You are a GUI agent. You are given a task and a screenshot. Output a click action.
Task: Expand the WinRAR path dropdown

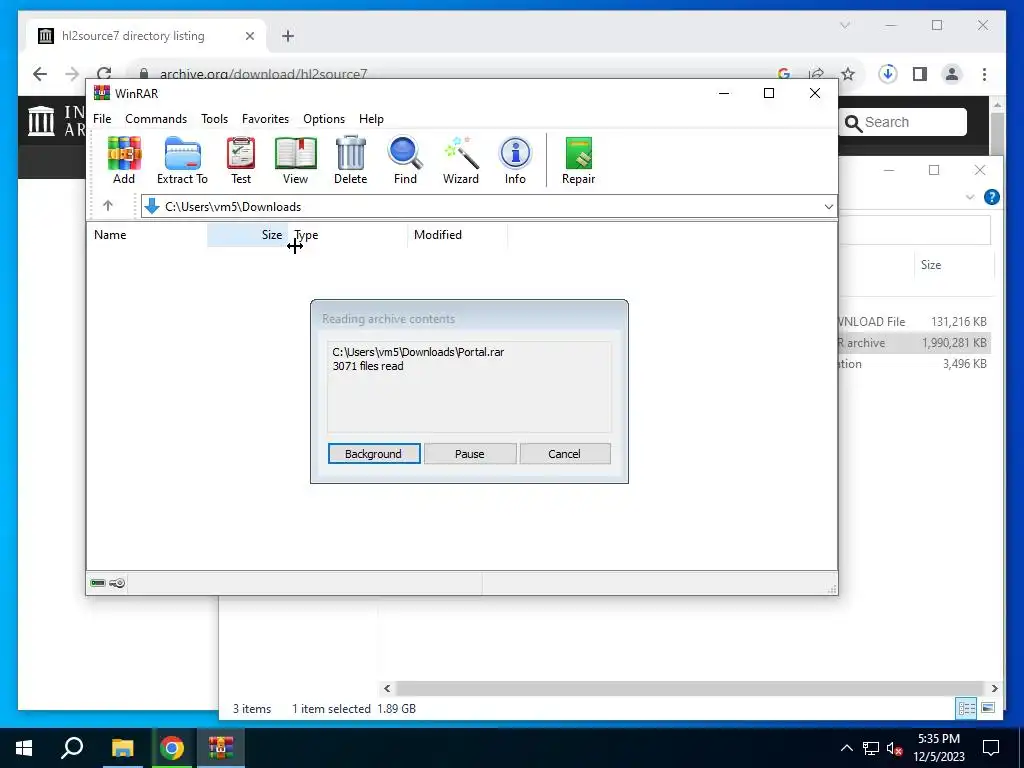828,206
